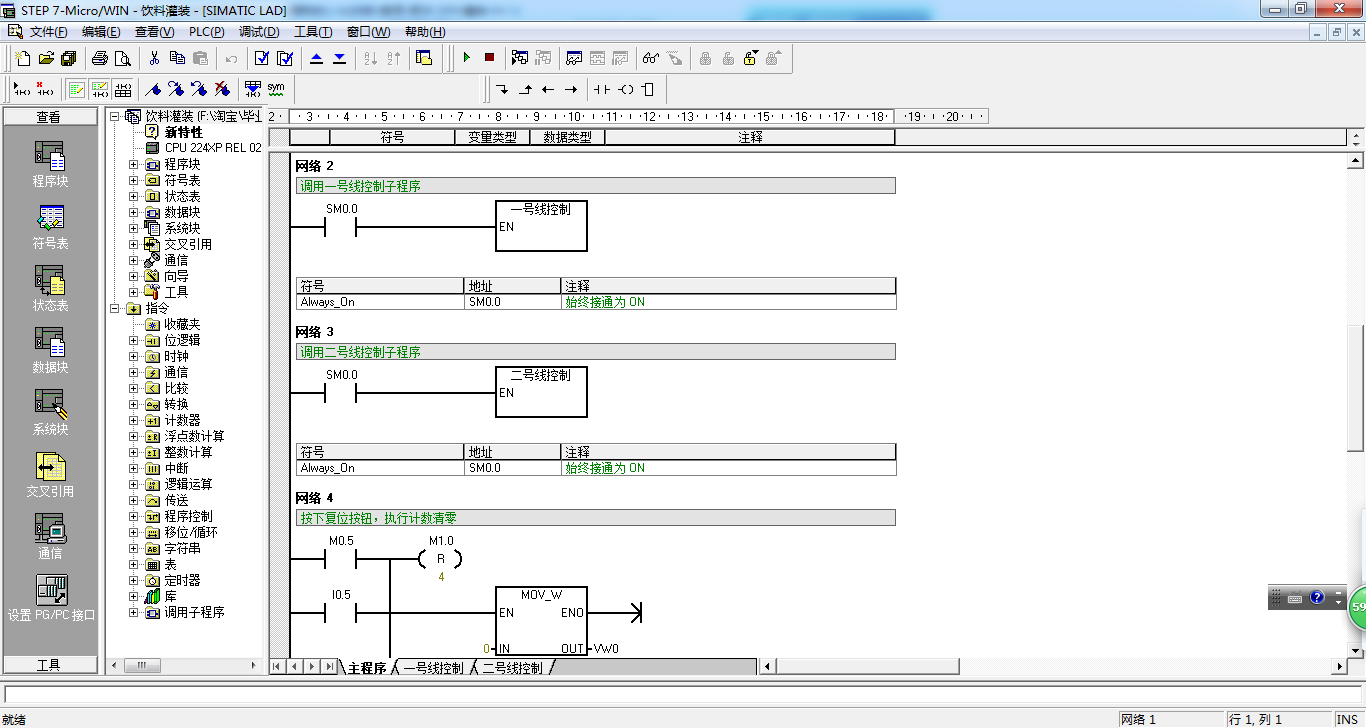1366x728 pixels.
Task: Expand the 调用子程序 folder
Action: (134, 612)
